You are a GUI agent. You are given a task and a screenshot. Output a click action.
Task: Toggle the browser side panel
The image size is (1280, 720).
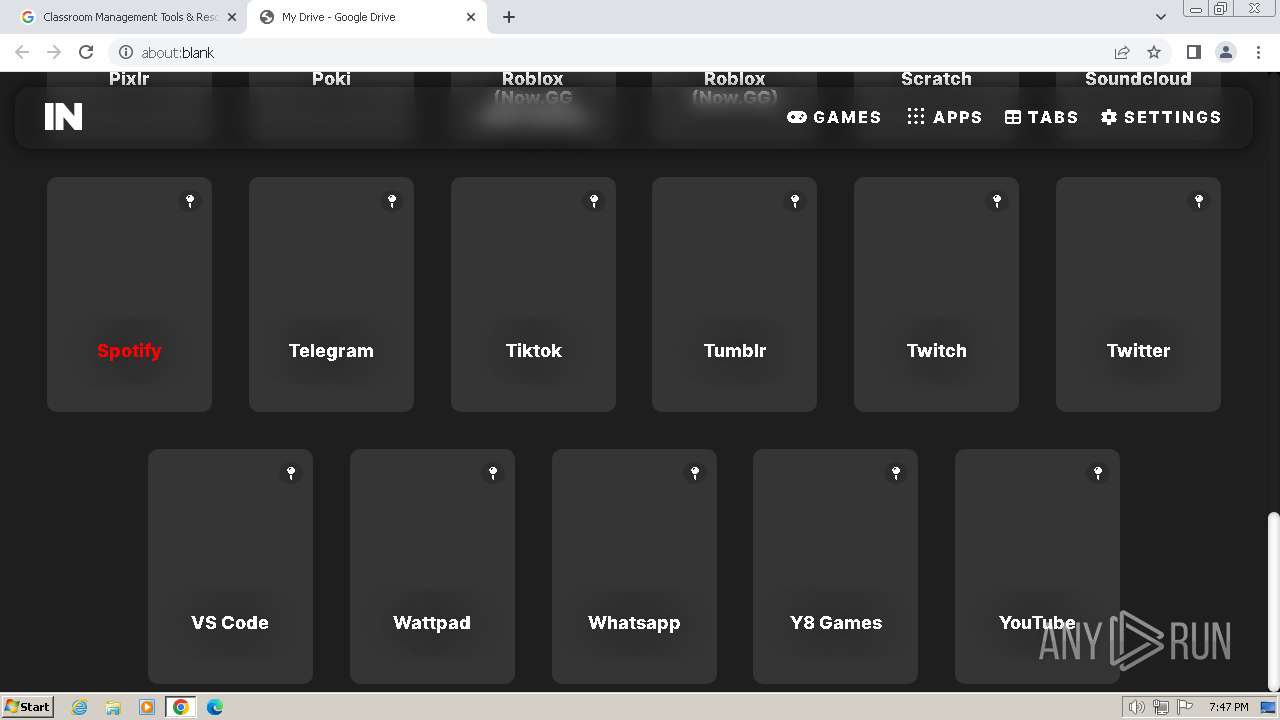[1193, 52]
